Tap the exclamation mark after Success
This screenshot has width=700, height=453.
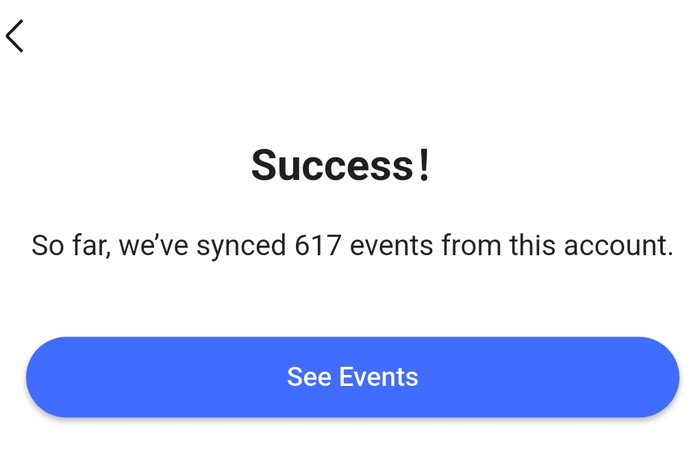[x=425, y=165]
